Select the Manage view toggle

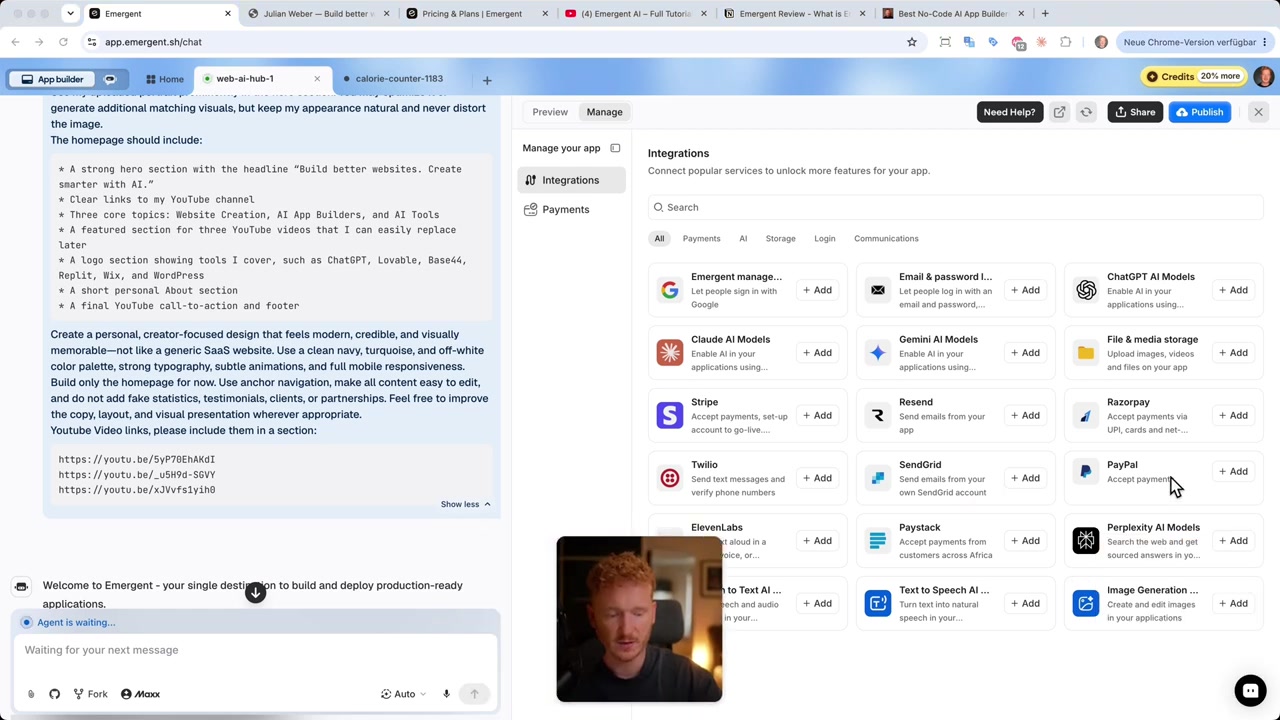[x=604, y=112]
